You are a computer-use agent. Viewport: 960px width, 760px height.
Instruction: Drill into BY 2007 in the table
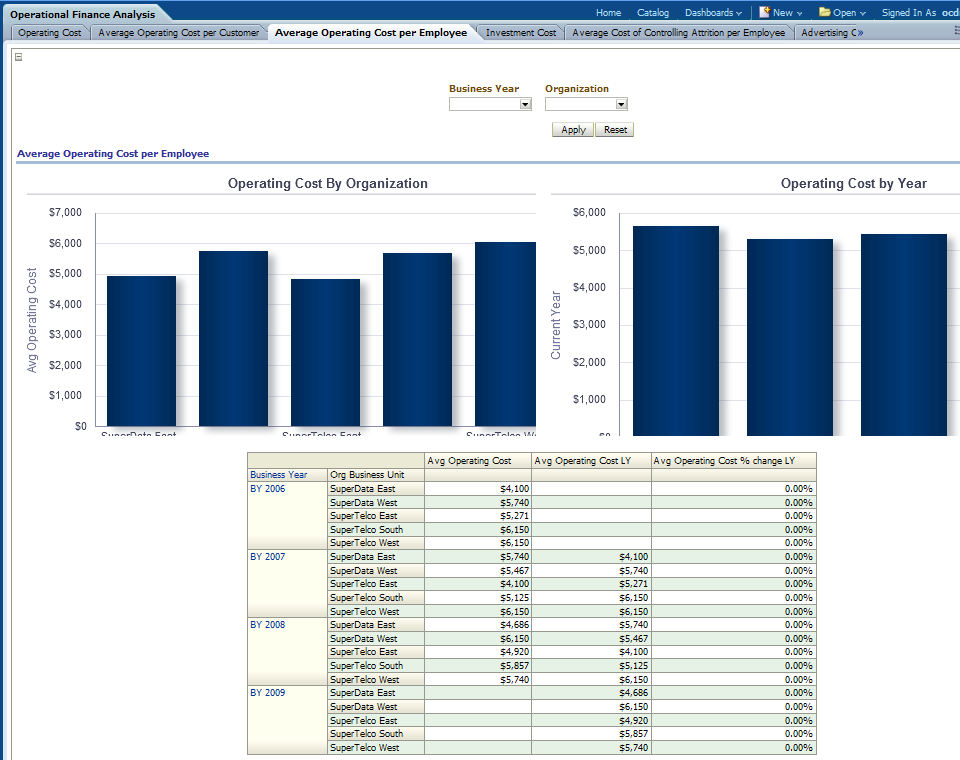[268, 557]
